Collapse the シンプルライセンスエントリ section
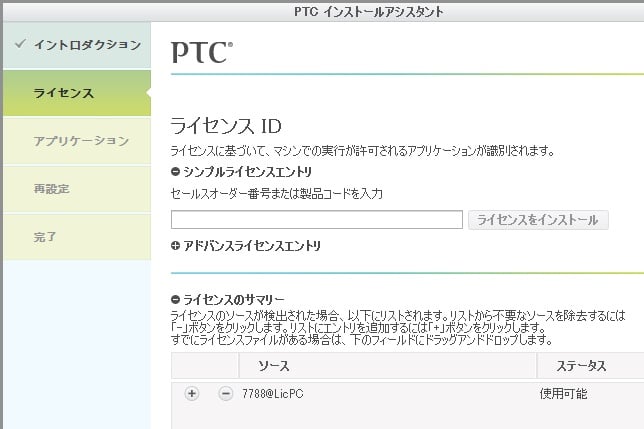 [x=176, y=172]
